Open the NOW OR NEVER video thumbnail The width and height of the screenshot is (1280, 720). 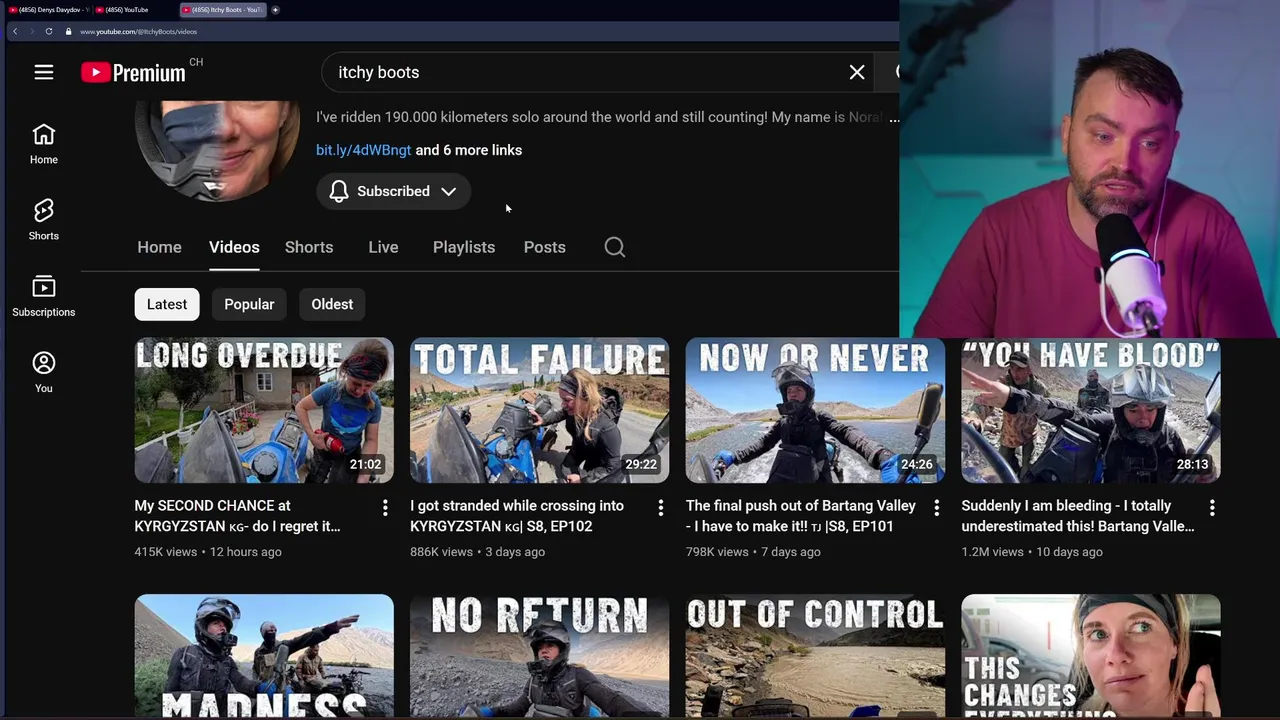(x=815, y=410)
